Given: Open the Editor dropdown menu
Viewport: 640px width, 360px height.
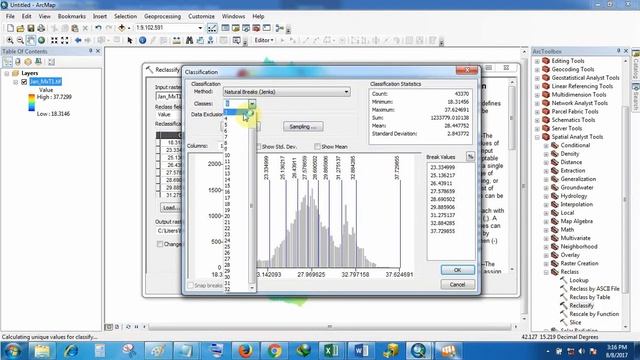Looking at the screenshot, I should 264,40.
